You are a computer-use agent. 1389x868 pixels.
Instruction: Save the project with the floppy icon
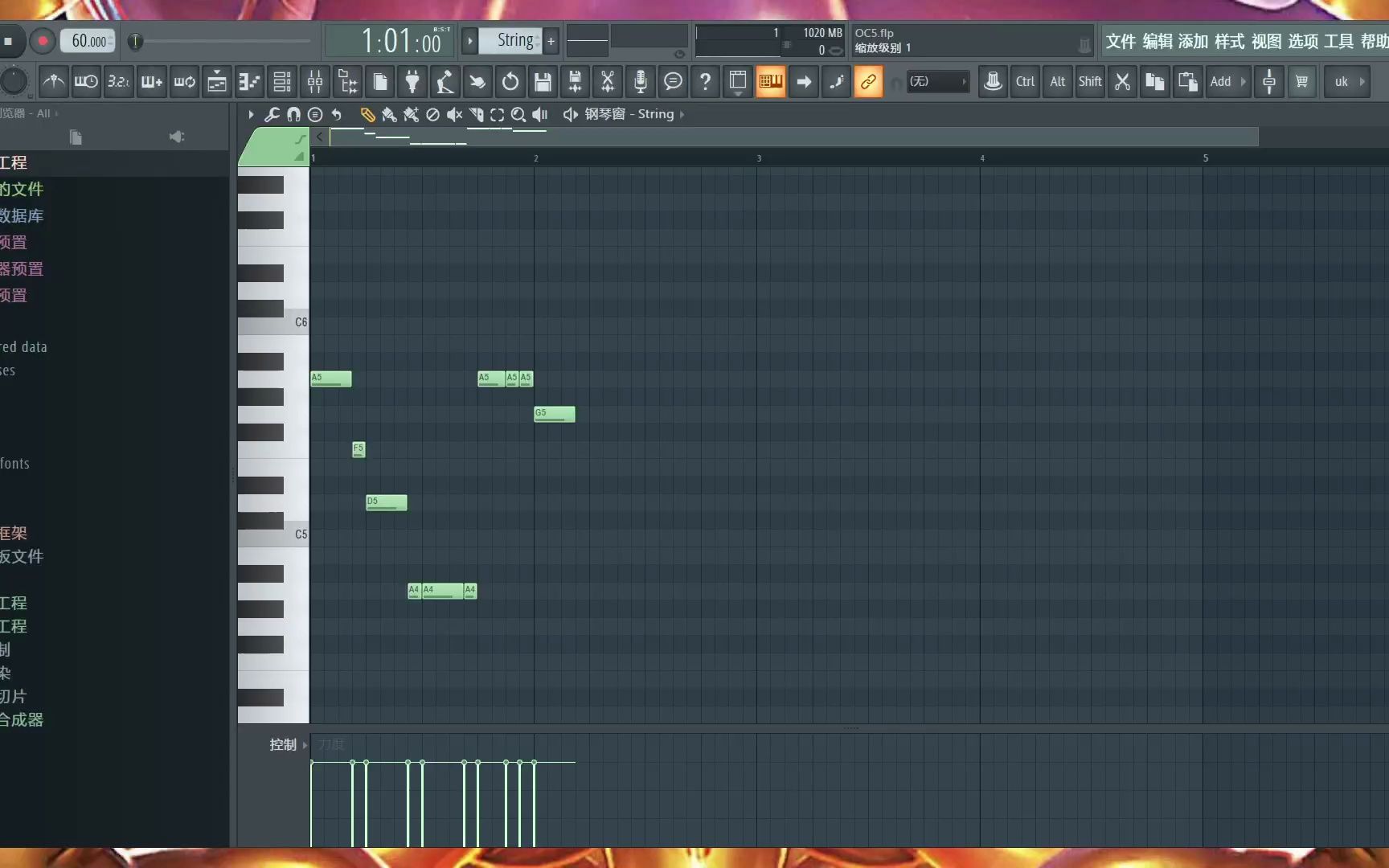[543, 82]
